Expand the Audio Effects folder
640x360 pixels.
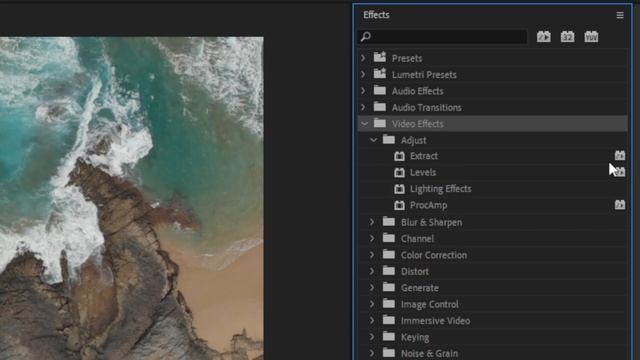click(x=363, y=91)
